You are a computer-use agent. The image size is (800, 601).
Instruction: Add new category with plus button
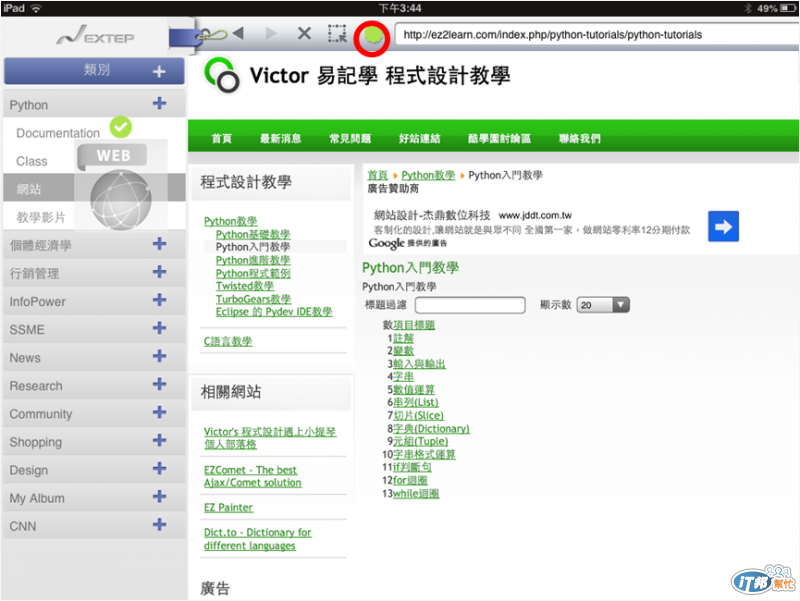(x=159, y=71)
